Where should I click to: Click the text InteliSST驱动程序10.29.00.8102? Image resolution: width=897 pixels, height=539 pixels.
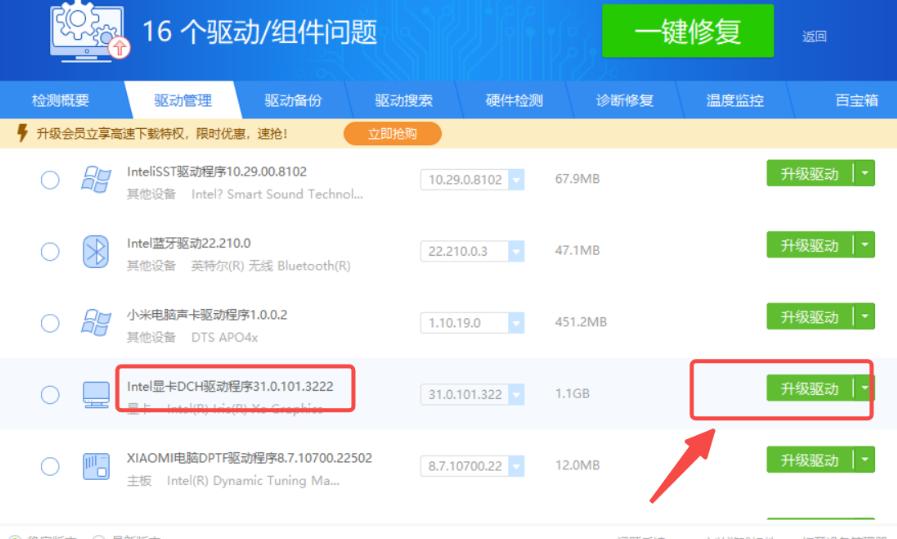point(217,172)
